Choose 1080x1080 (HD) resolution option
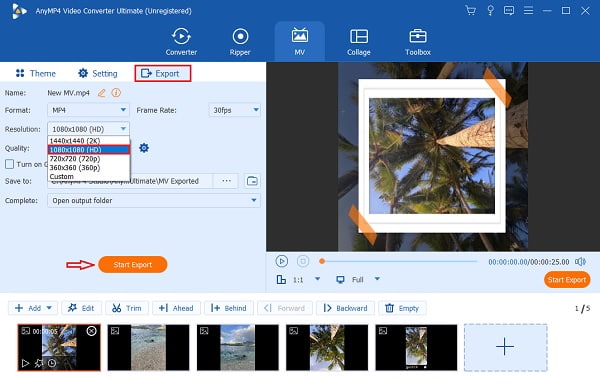This screenshot has width=600, height=390. click(88, 150)
